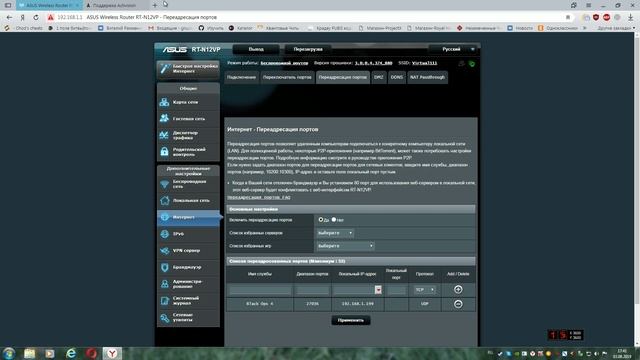Focus the service name input field
This screenshot has width=640, height=360.
tap(260, 290)
